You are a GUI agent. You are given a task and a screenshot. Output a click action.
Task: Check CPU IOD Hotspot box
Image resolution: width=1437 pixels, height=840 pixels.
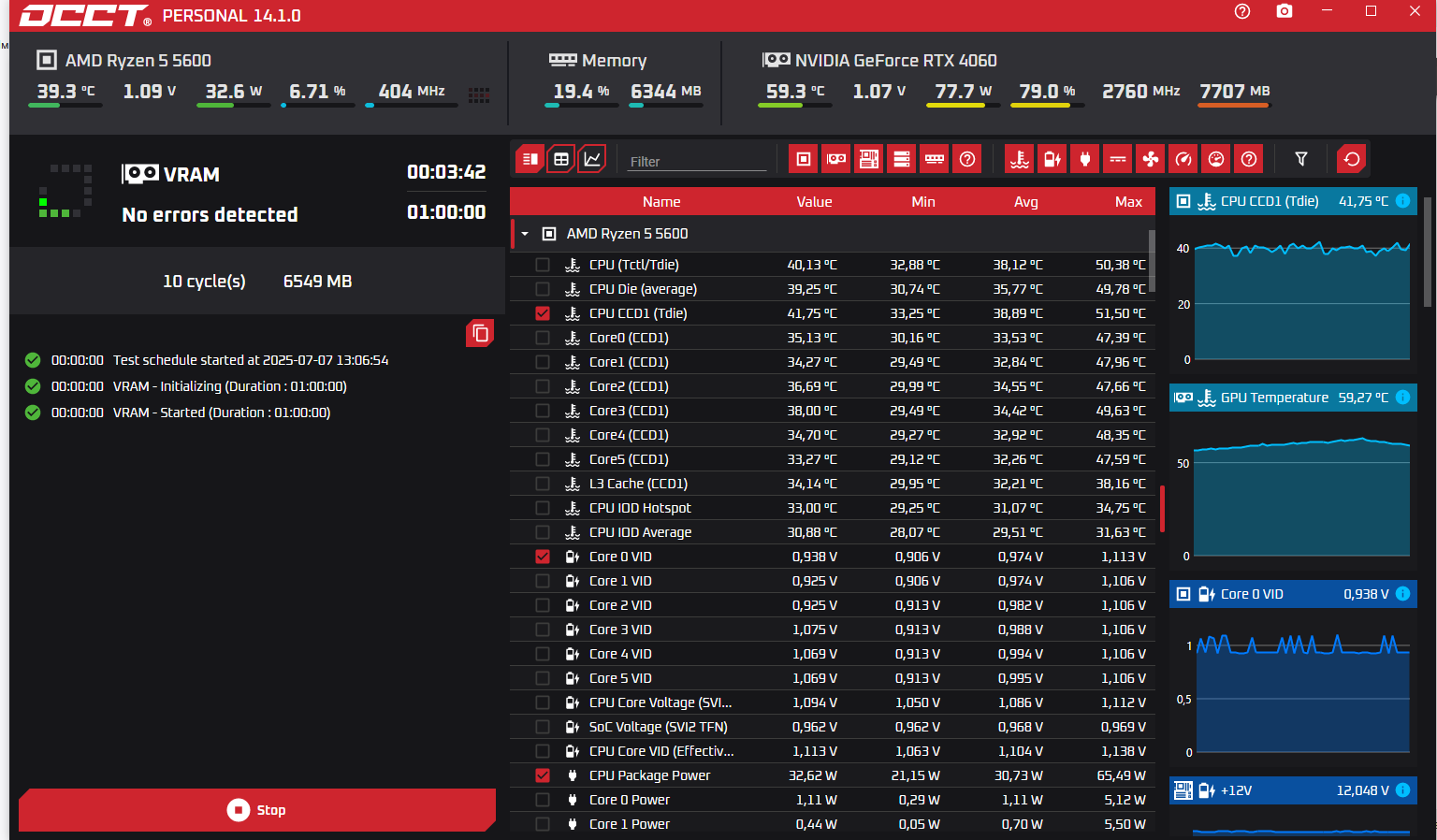pos(543,508)
